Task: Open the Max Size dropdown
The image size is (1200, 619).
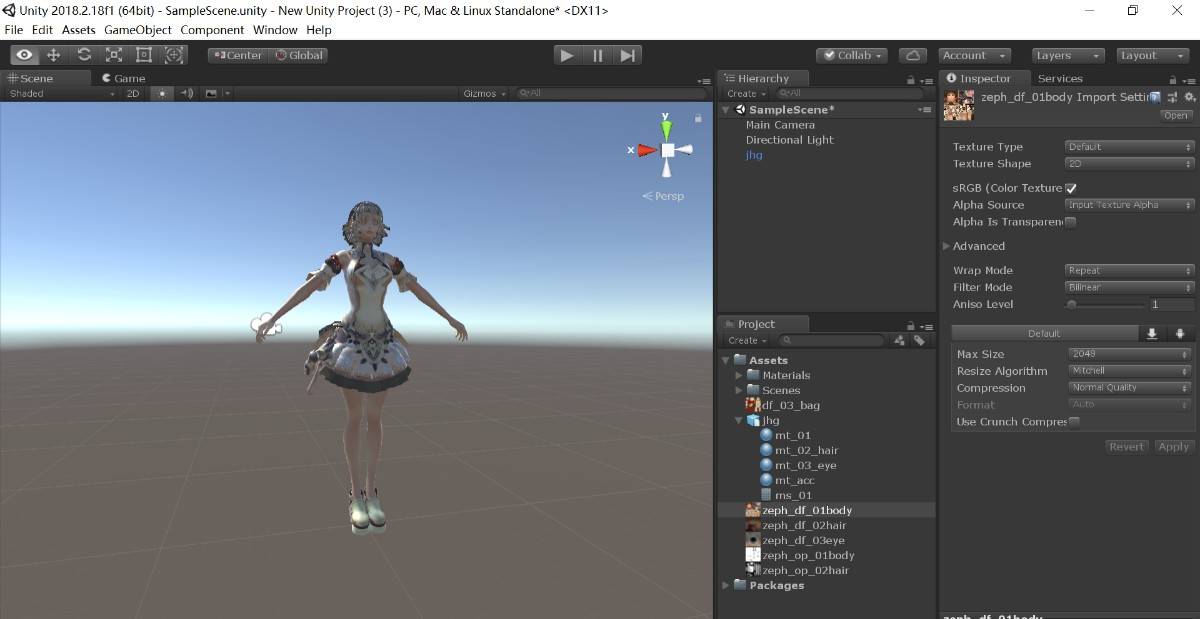Action: (x=1130, y=354)
